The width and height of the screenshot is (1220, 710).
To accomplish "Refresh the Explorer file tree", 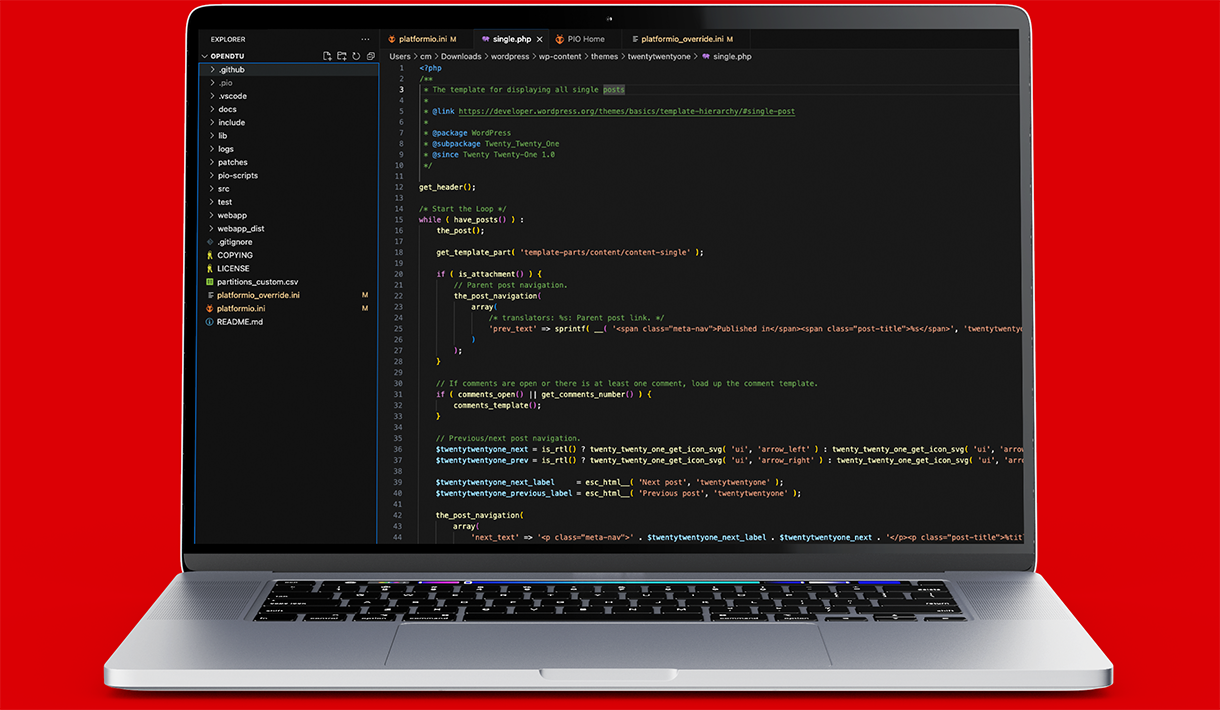I will click(355, 56).
